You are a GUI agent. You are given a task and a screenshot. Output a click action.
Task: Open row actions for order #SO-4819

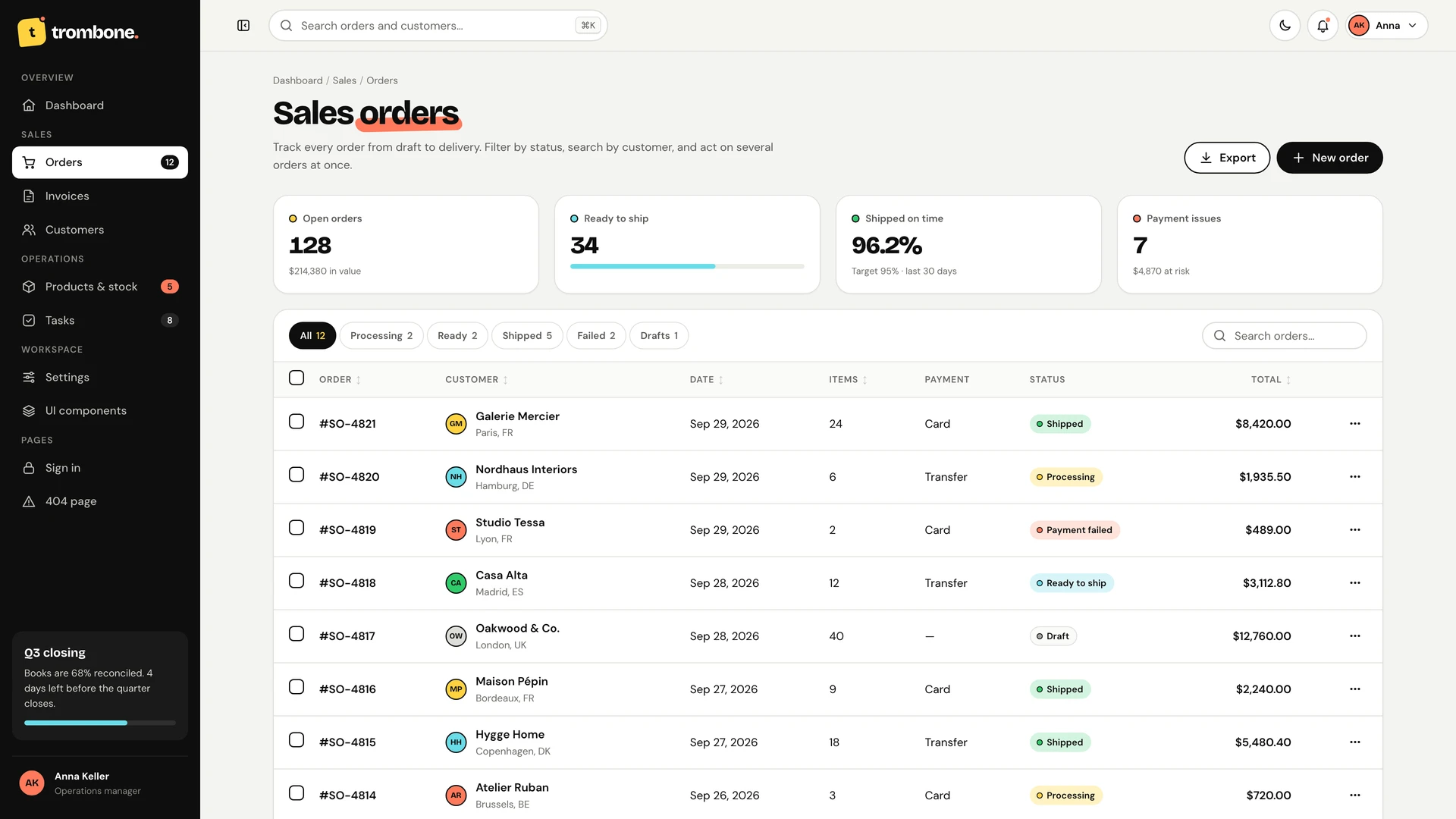click(x=1355, y=530)
